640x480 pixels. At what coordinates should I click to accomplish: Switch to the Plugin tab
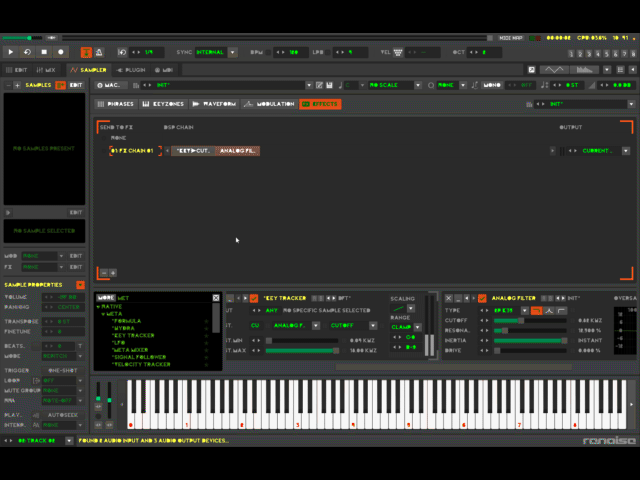coord(131,70)
